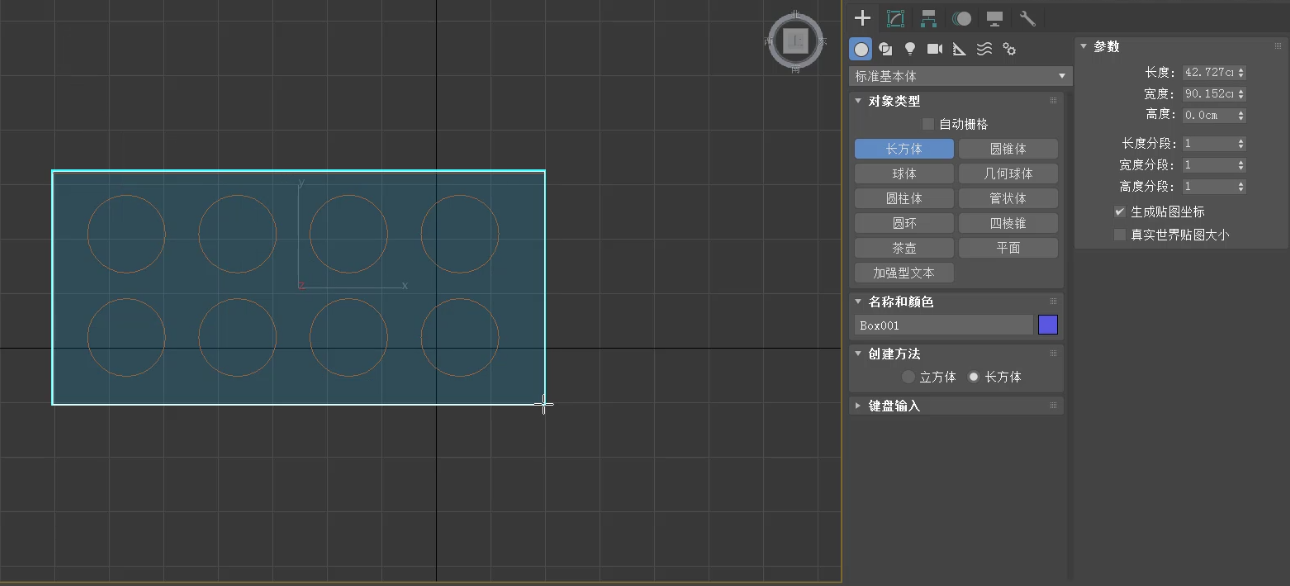
Task: Click the 圆柱体 primitive button
Action: click(904, 198)
